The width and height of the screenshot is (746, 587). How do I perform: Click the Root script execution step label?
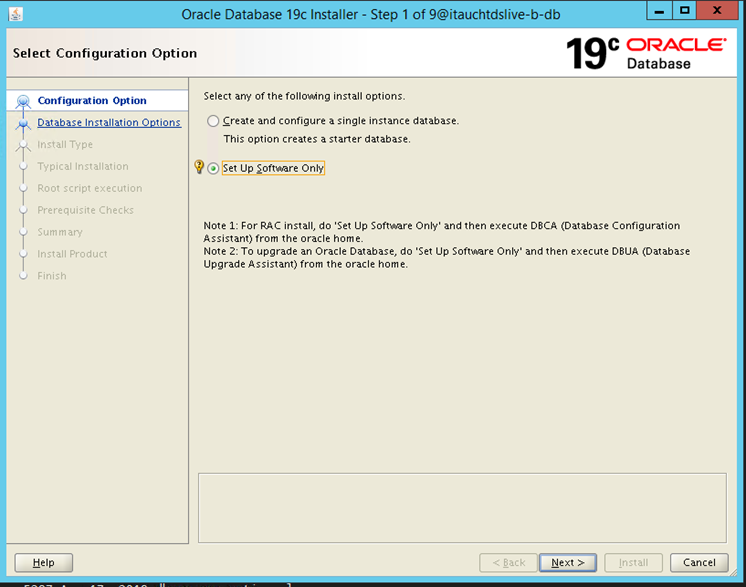coord(89,188)
